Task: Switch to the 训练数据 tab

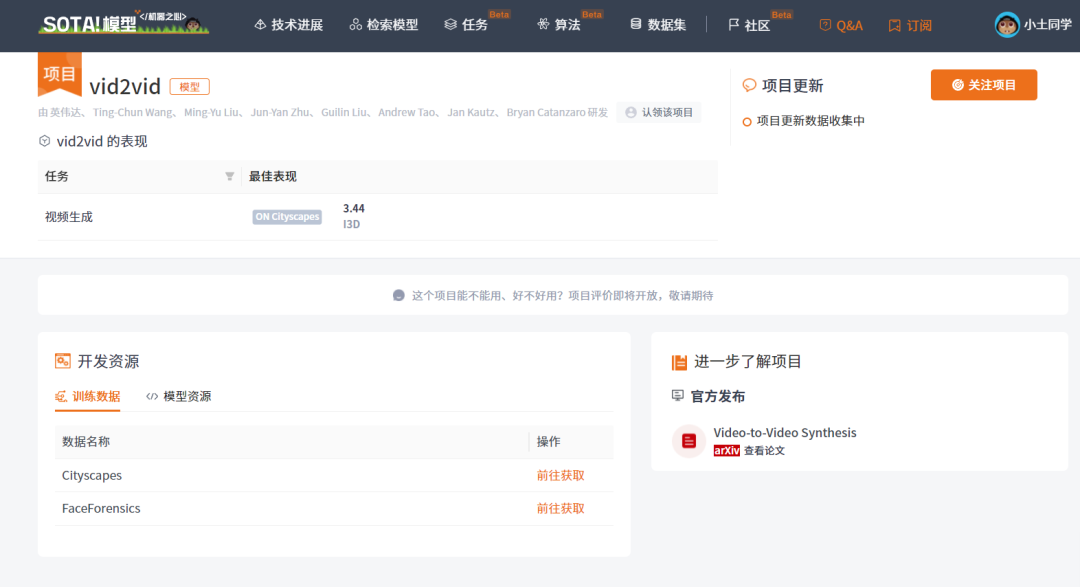Action: (x=87, y=397)
